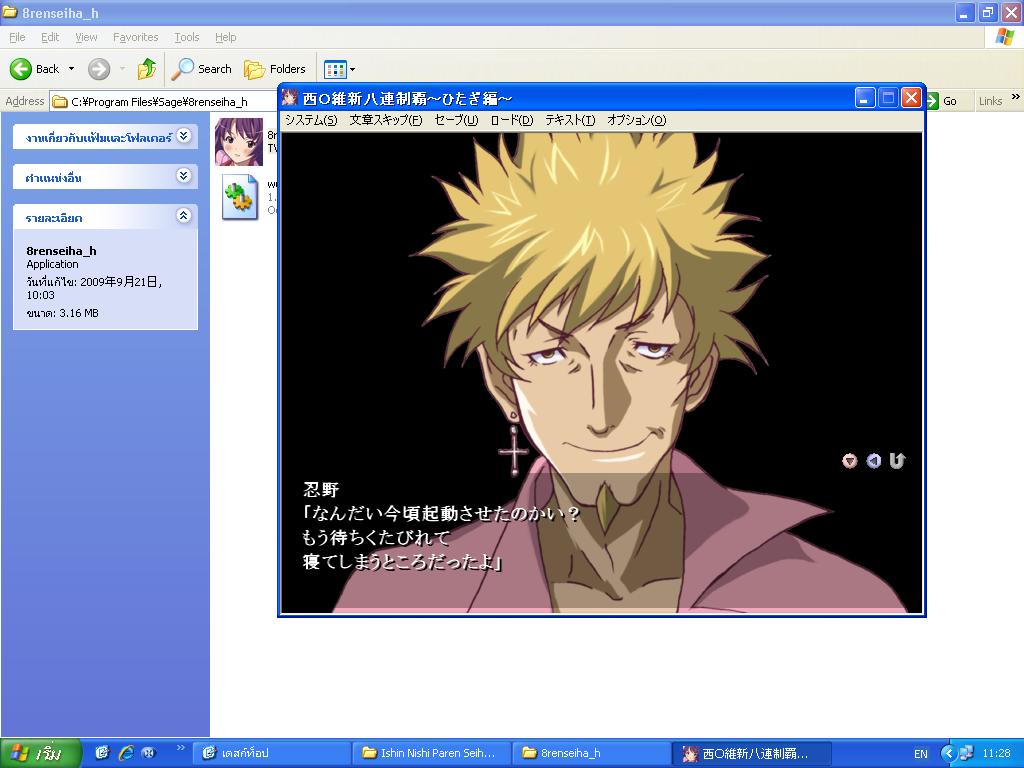This screenshot has width=1024, height=768.
Task: Click the 西○維新八連制覇 taskbar button
Action: pyautogui.click(x=752, y=753)
